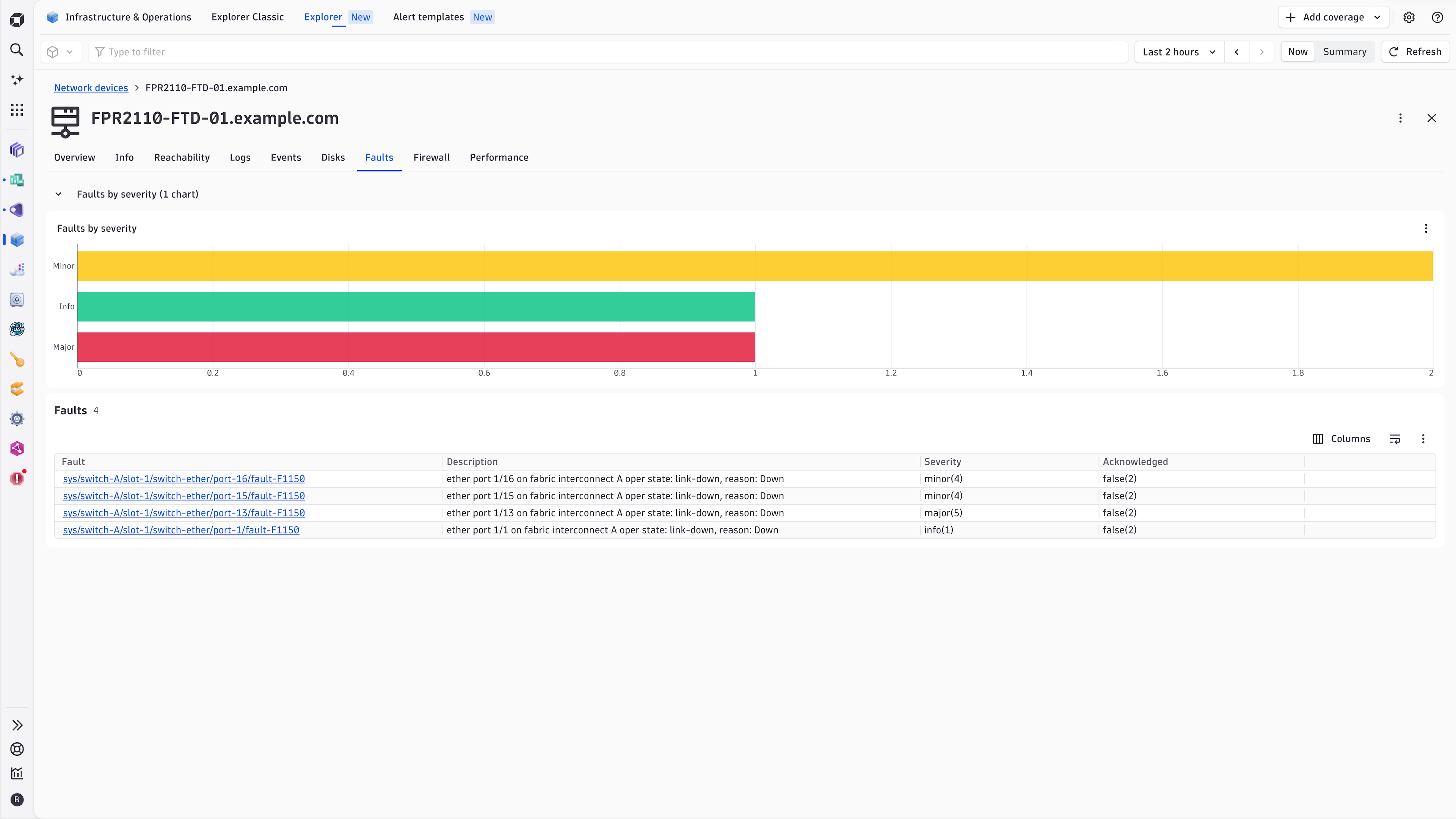Open the user profile avatar B
Image resolution: width=1456 pixels, height=819 pixels.
click(x=17, y=800)
